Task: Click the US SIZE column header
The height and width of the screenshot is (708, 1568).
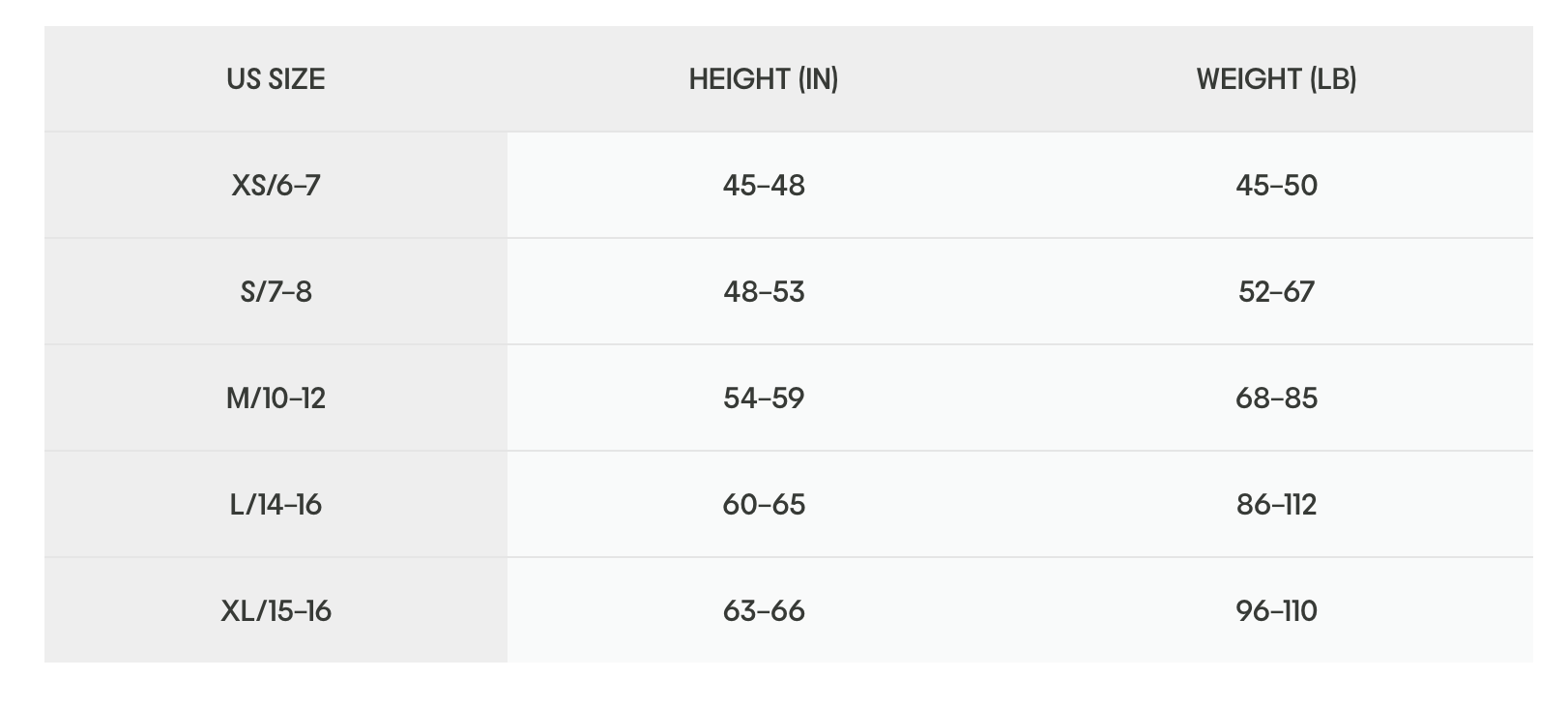Action: coord(276,78)
